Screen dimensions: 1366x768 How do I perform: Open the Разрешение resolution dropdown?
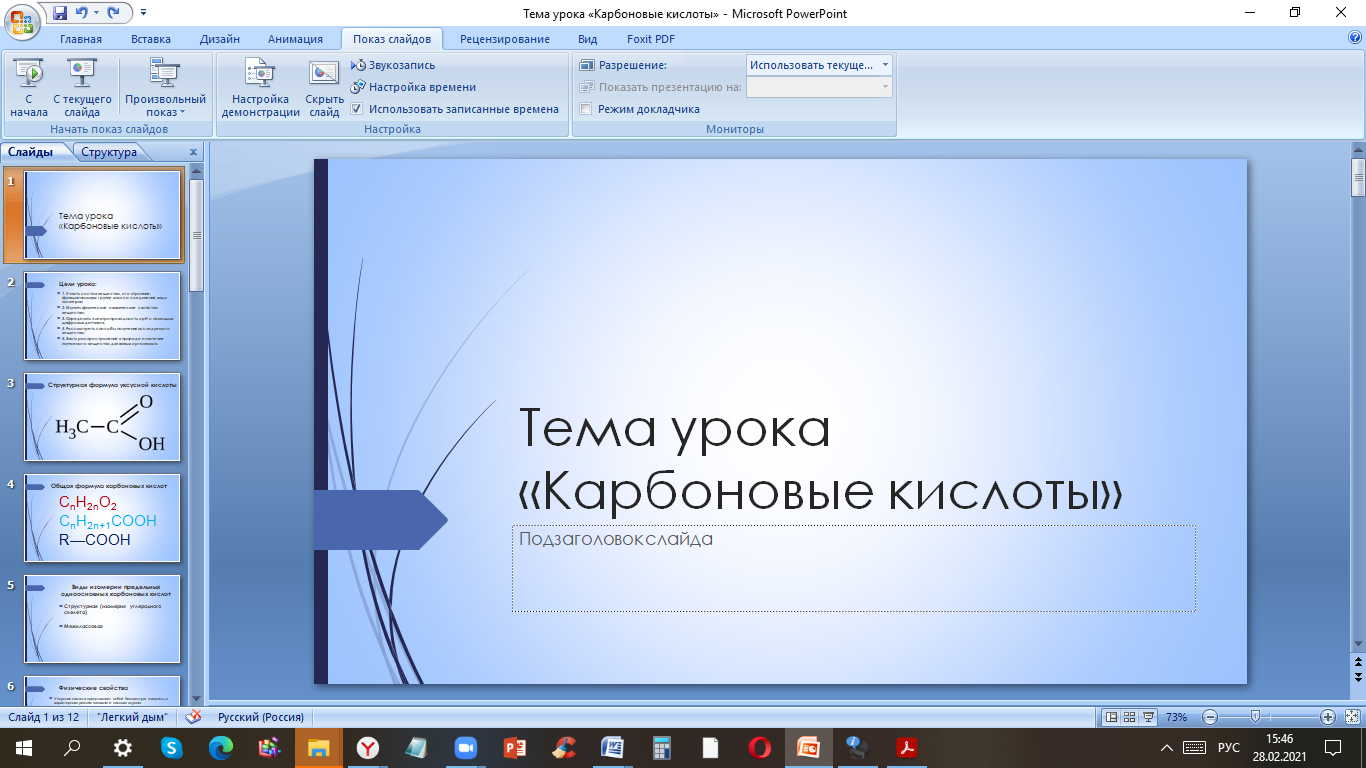point(885,65)
